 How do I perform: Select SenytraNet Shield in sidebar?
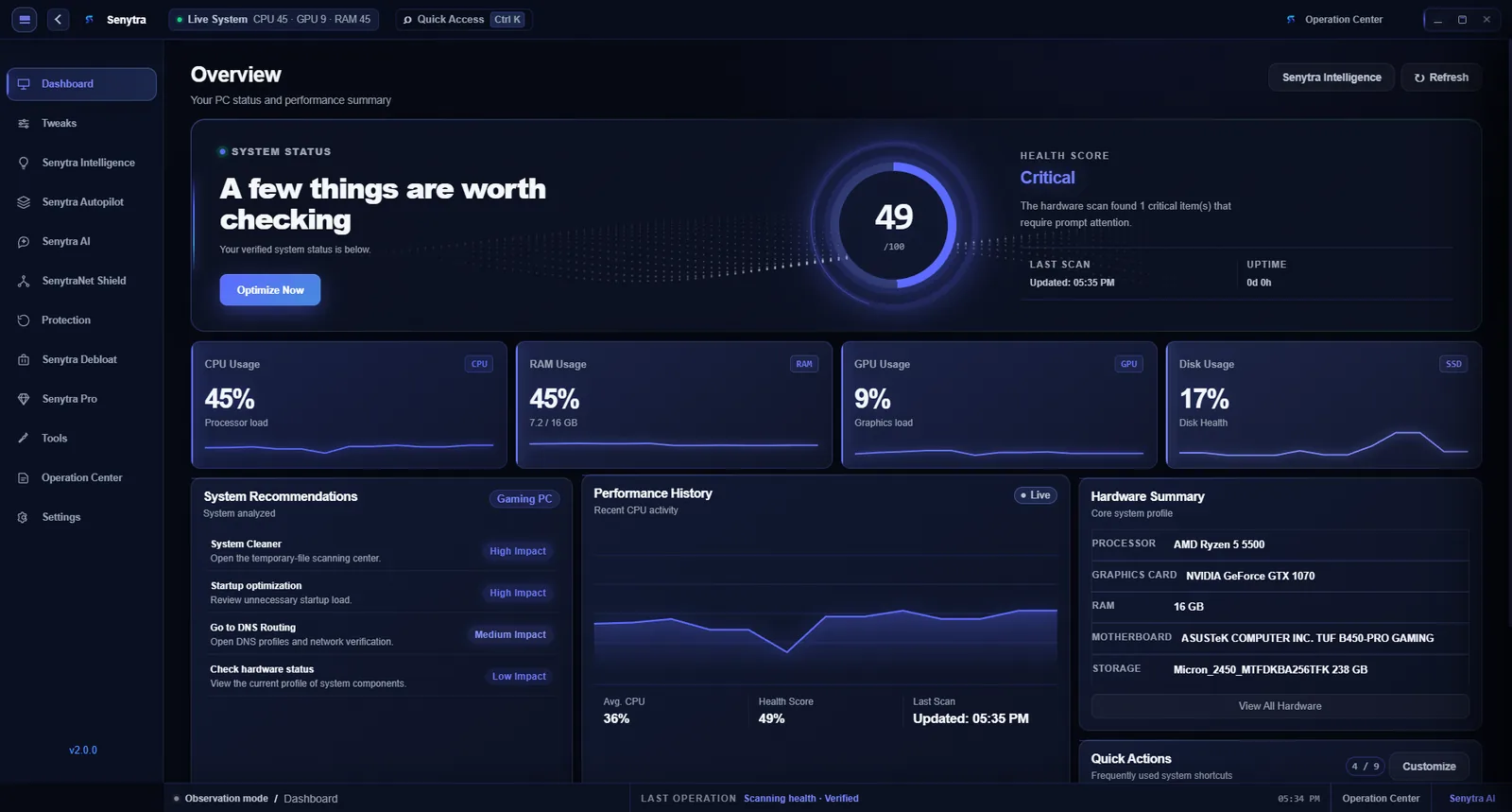coord(81,281)
